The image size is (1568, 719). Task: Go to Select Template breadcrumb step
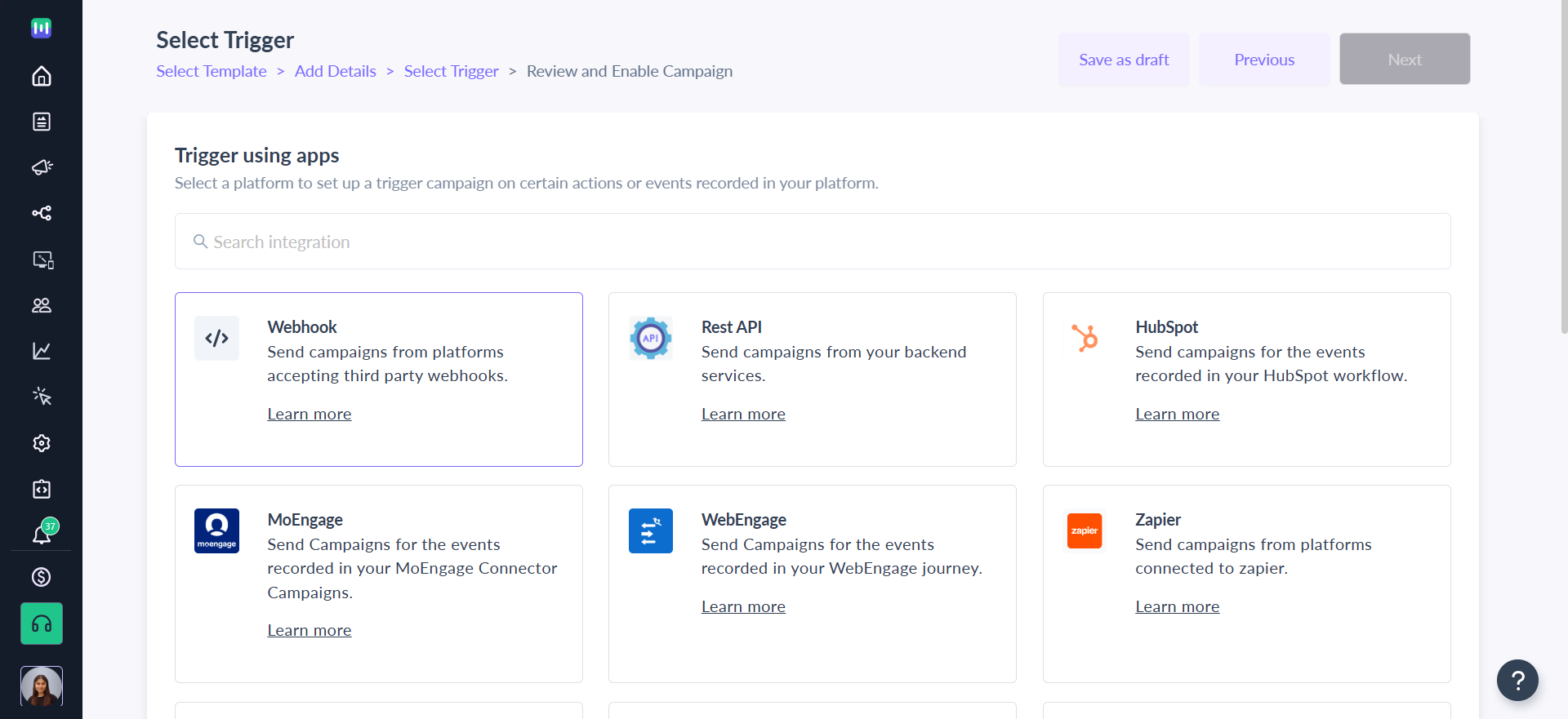(x=212, y=71)
